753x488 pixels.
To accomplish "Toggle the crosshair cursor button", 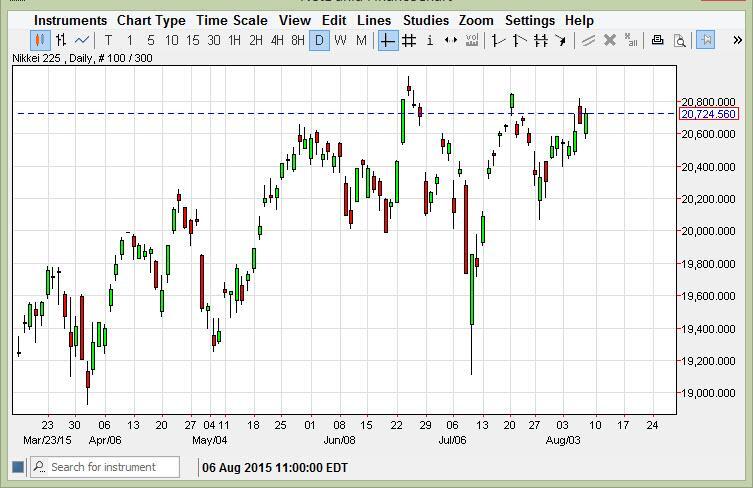I will (388, 40).
